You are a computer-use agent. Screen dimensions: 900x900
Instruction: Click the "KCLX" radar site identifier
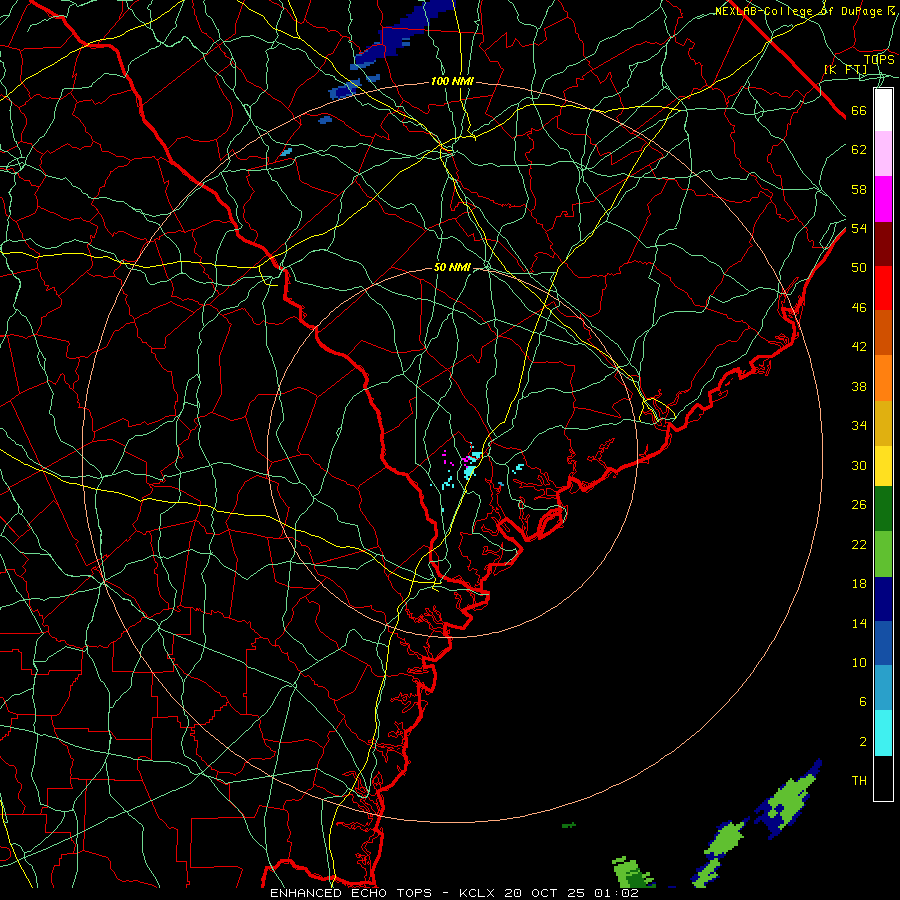tap(478, 893)
